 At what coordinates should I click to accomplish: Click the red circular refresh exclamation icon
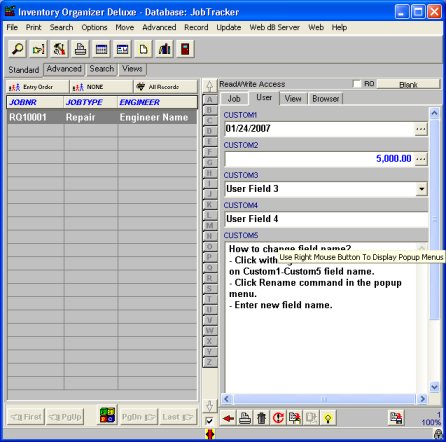[278, 418]
